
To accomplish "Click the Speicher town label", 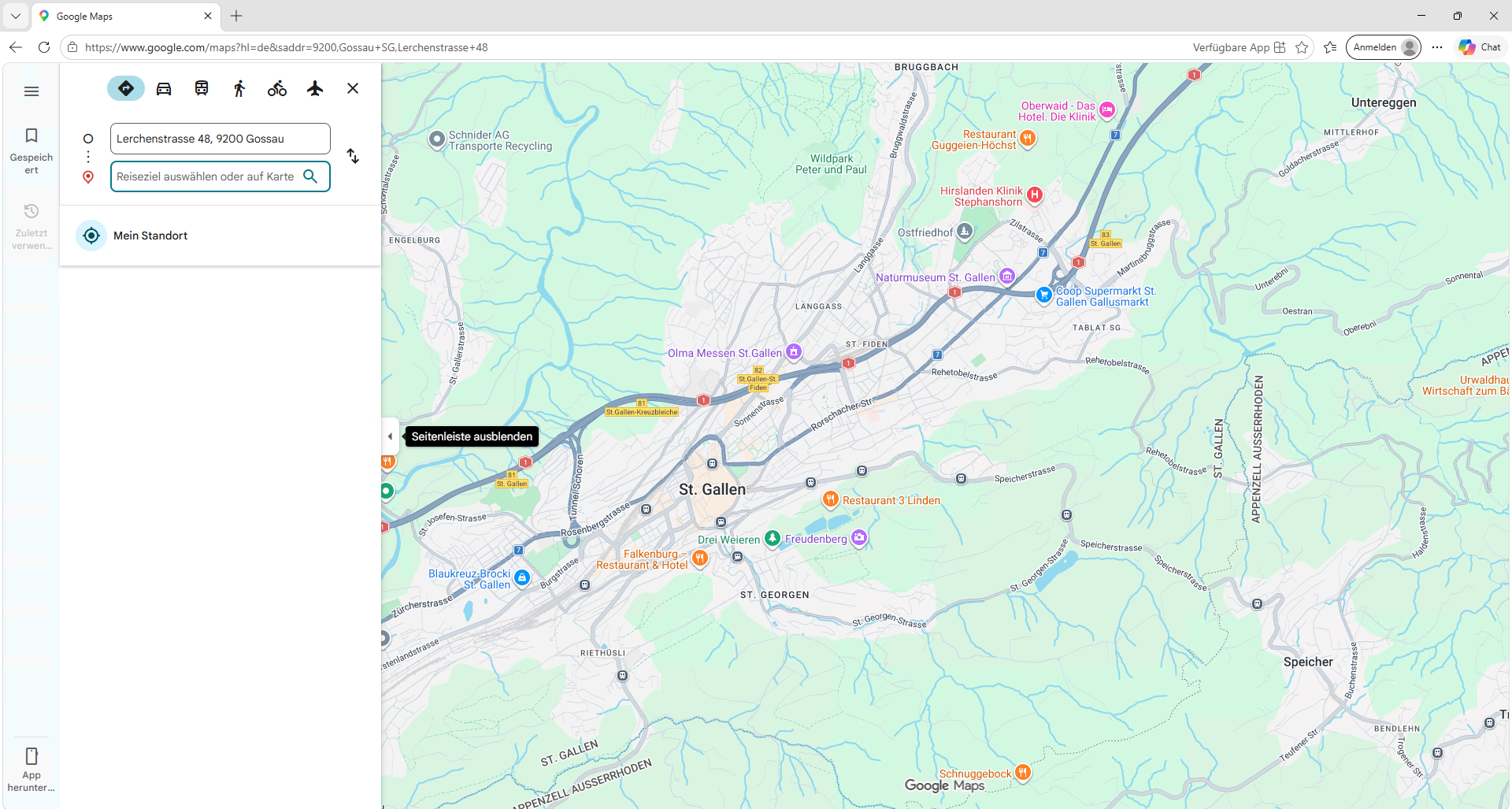I will (1308, 662).
